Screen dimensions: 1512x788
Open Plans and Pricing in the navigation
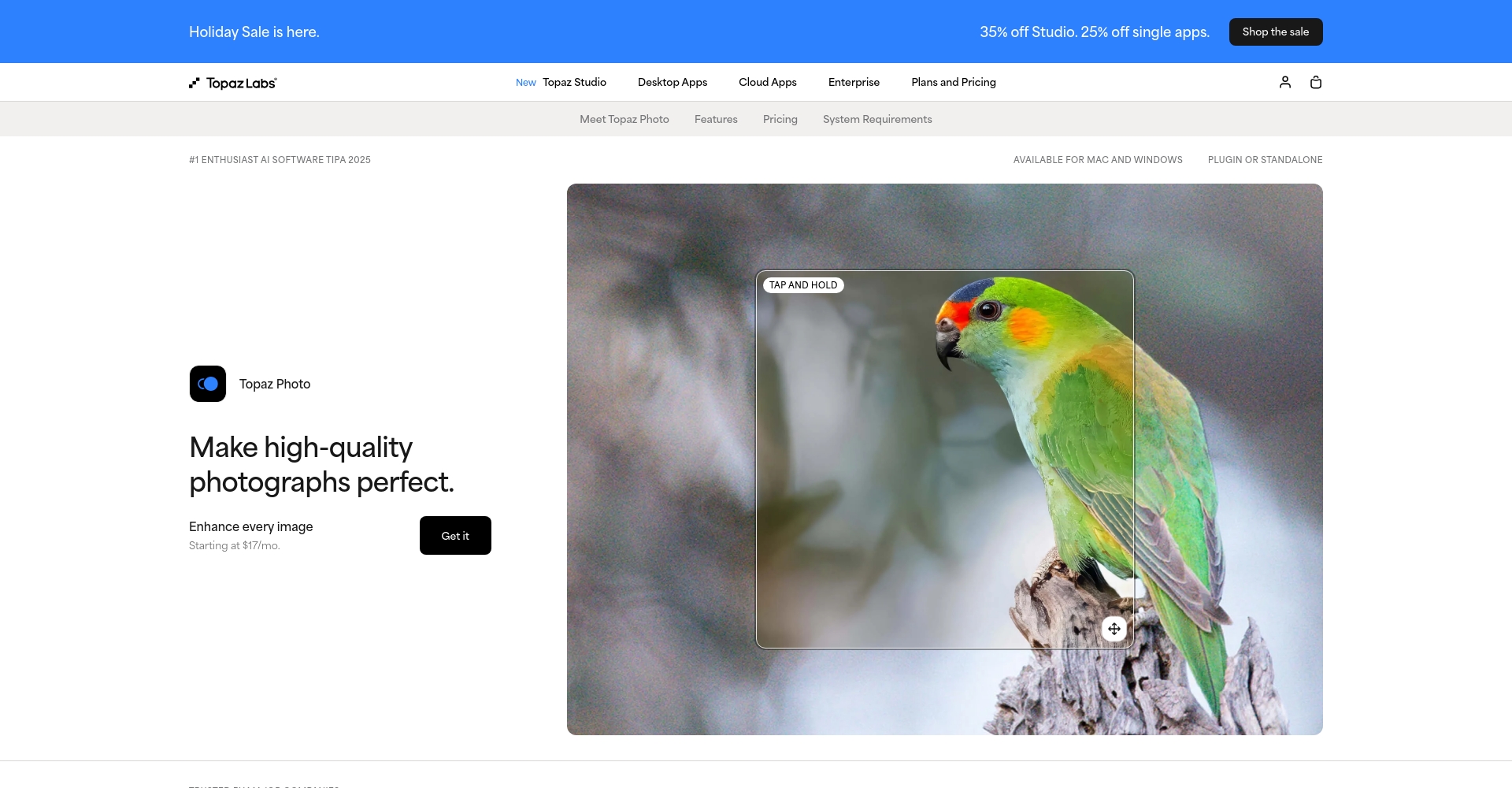tap(953, 82)
